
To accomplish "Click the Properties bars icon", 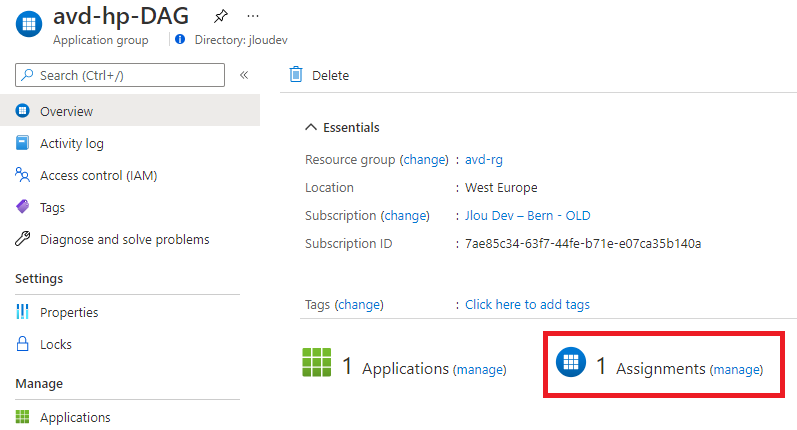I will coord(22,312).
